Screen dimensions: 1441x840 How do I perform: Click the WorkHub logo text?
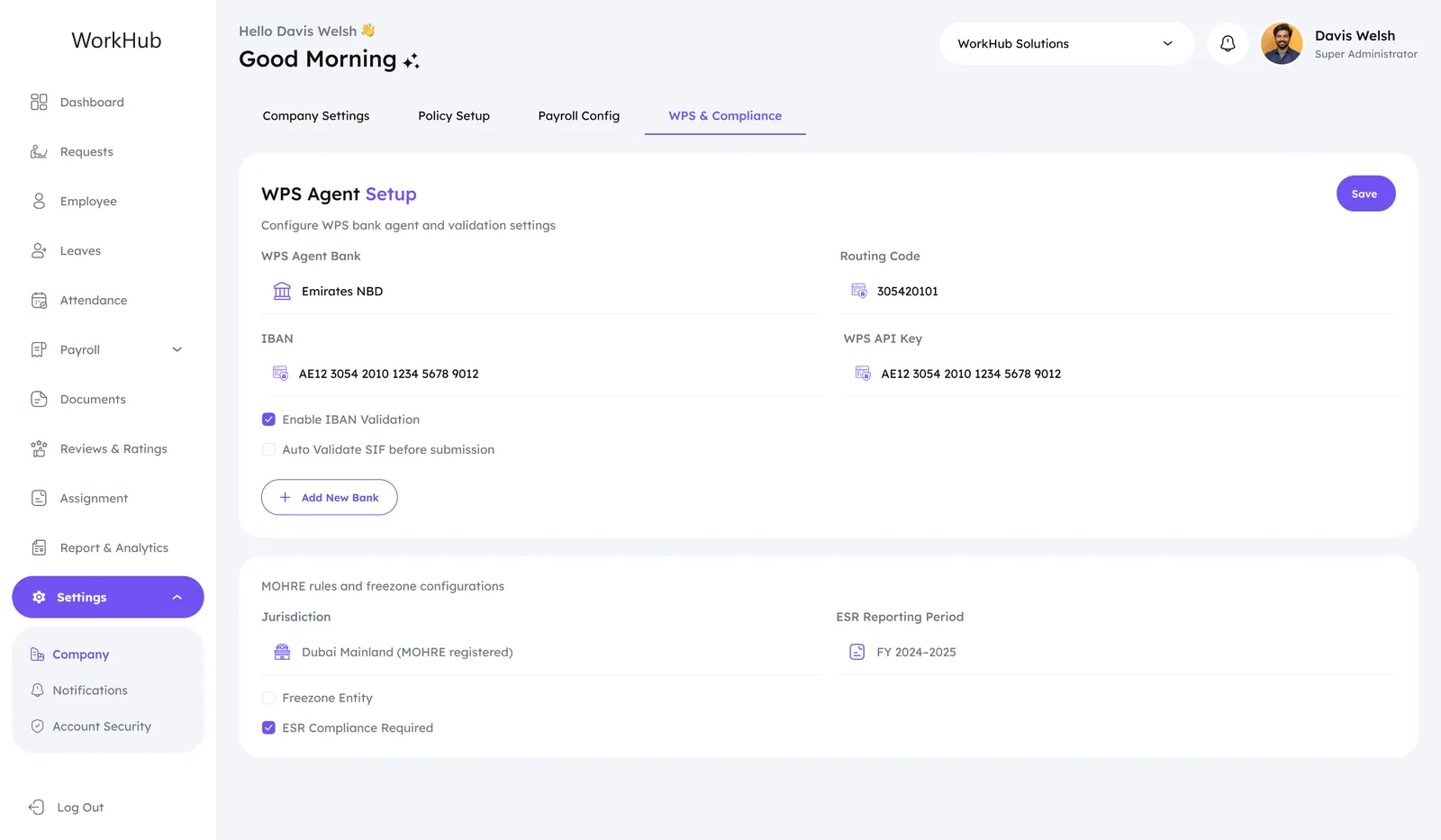click(116, 41)
